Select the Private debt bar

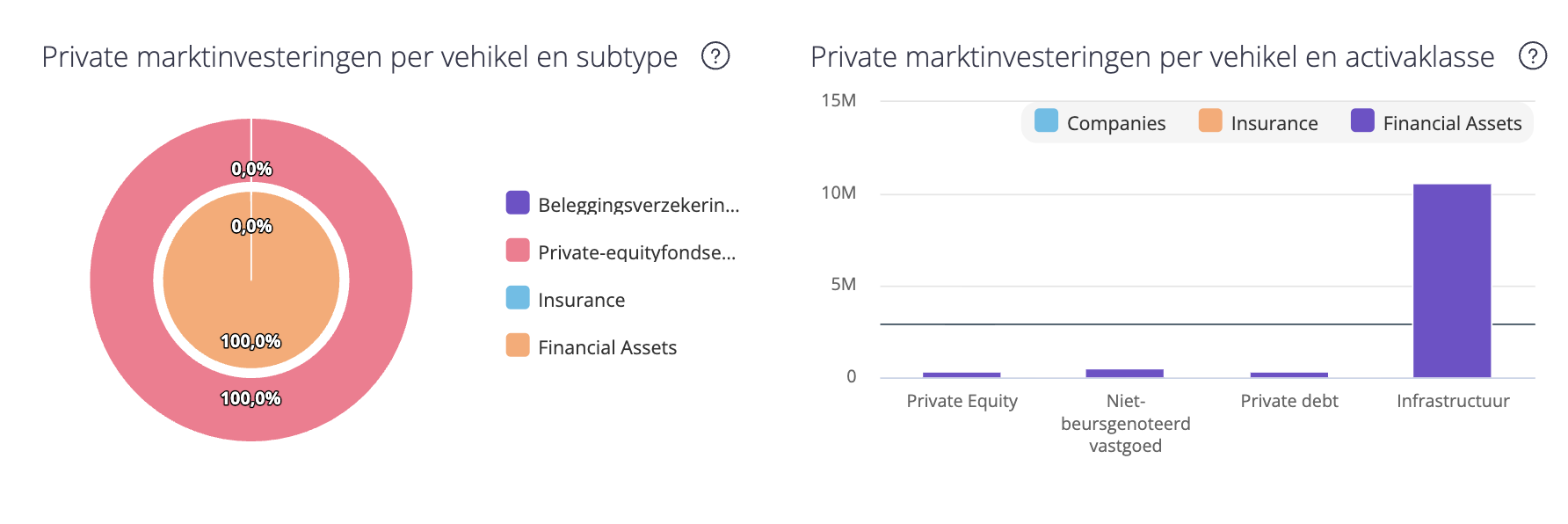coord(1289,375)
